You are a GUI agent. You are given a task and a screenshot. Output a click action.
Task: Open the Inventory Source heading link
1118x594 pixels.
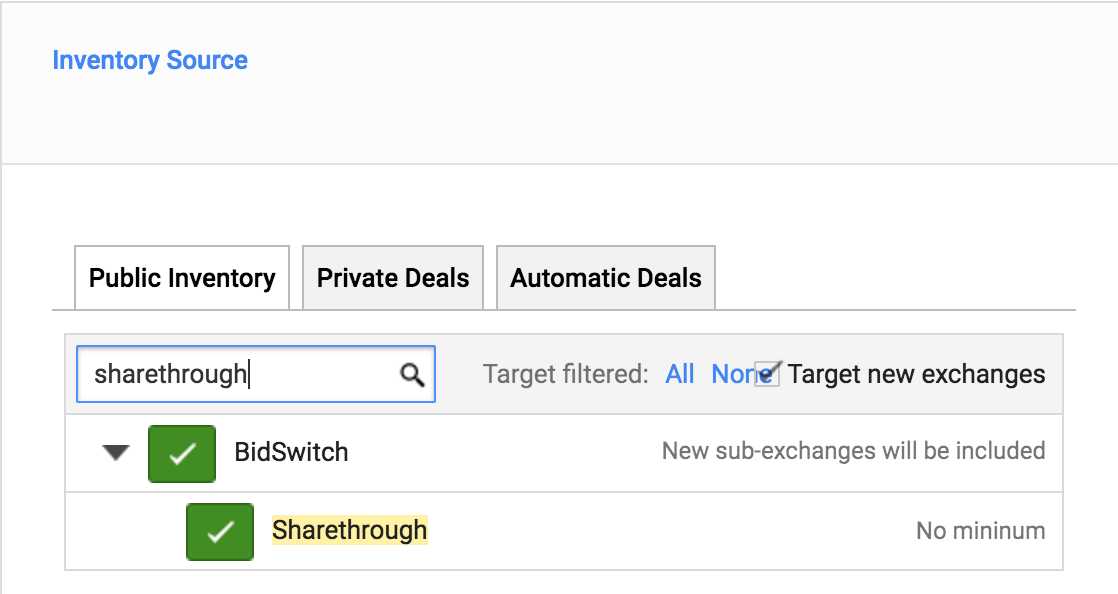point(150,61)
